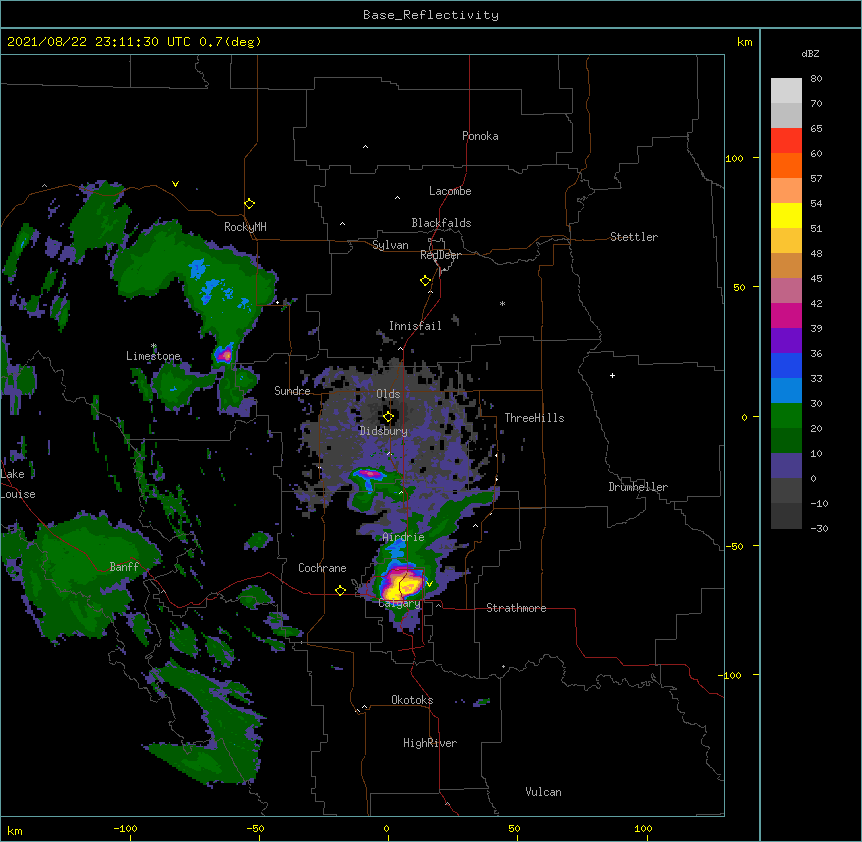Image resolution: width=862 pixels, height=842 pixels.
Task: Click the magenta 39-42 dBZ legend swatch
Action: [786, 315]
